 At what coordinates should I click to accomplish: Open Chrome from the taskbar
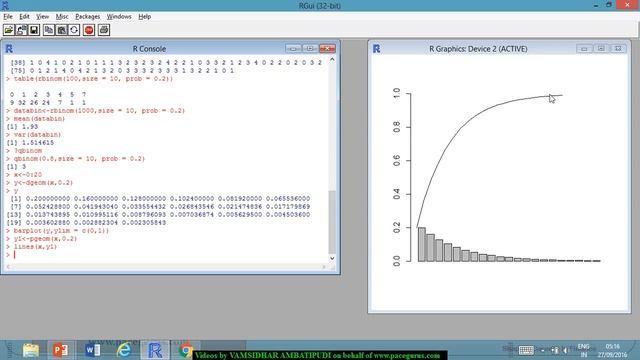(186, 350)
